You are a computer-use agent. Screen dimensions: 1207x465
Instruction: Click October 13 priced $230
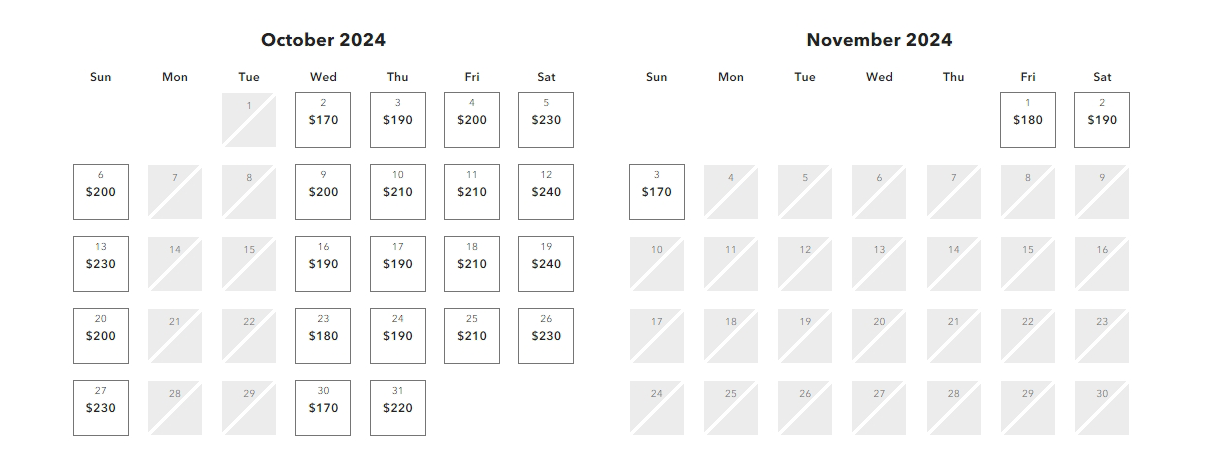pos(101,264)
